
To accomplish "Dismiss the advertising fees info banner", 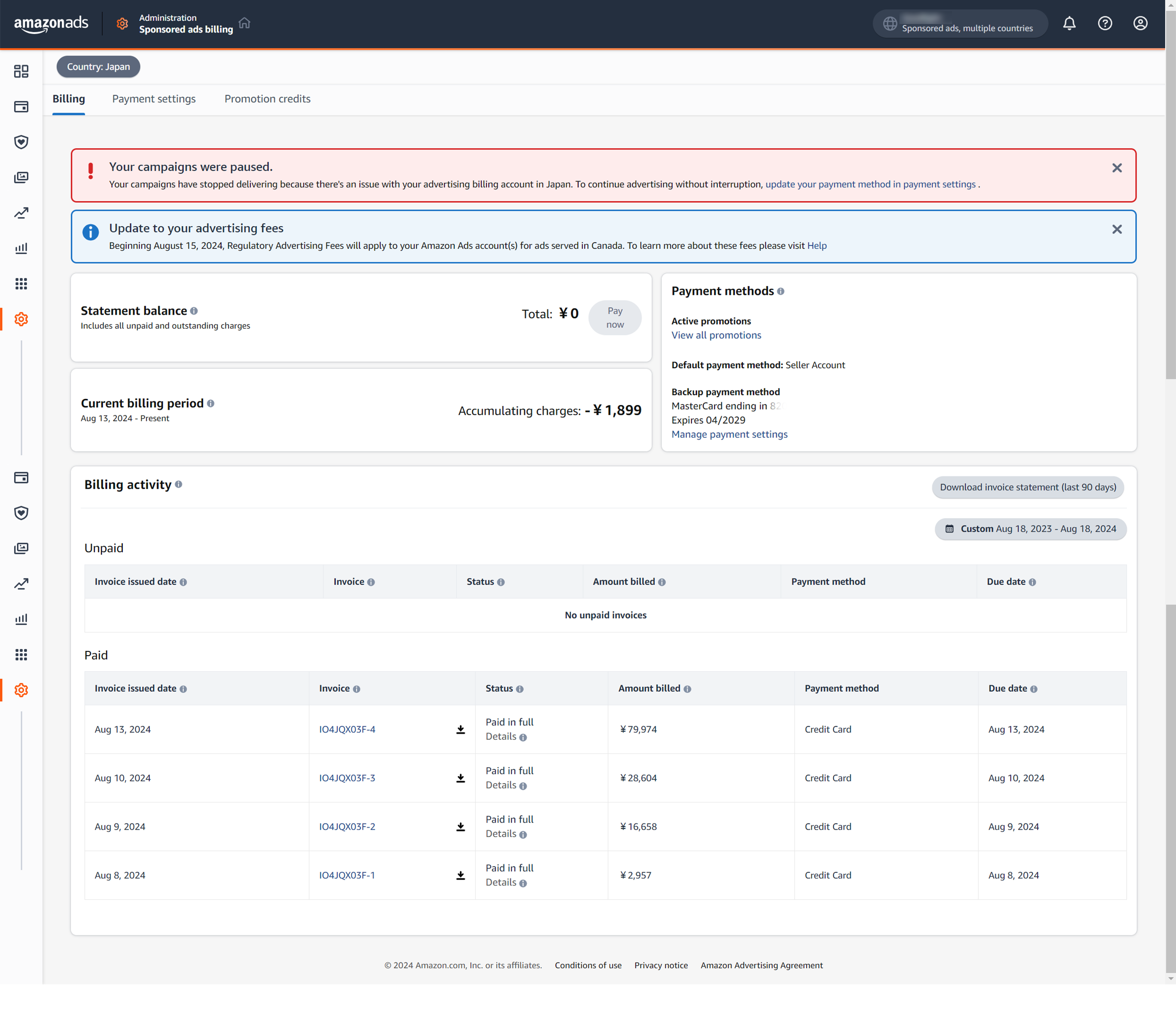I will click(1116, 229).
